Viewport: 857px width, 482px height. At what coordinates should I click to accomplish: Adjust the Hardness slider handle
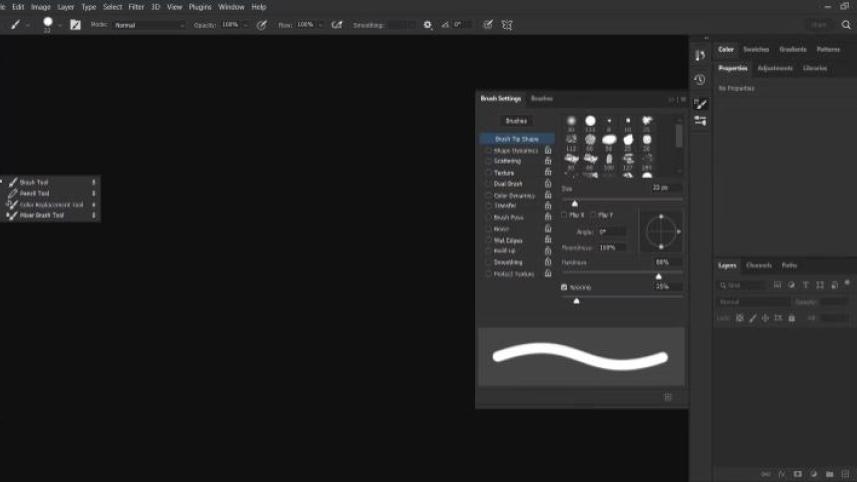[658, 276]
